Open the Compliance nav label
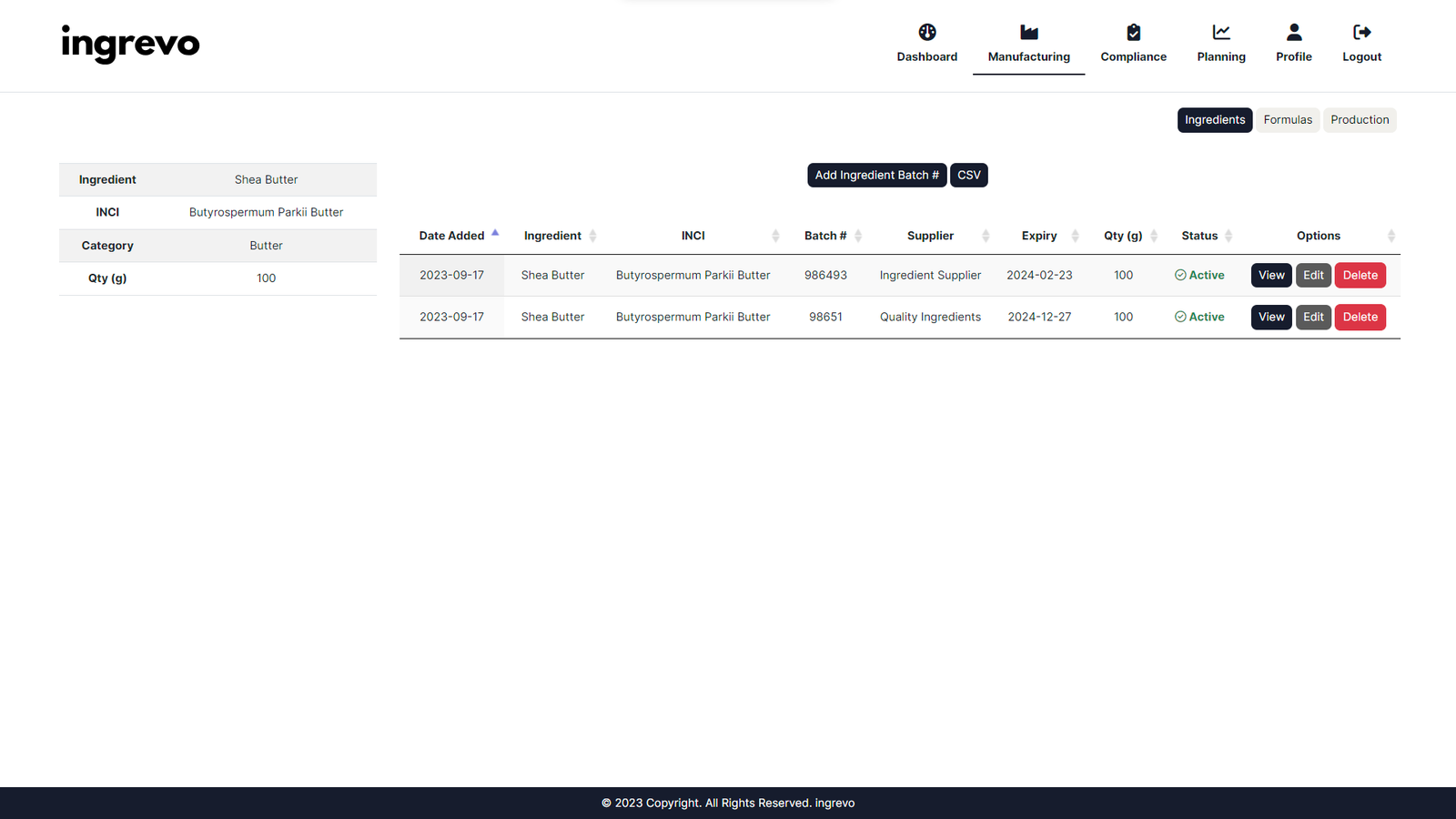The width and height of the screenshot is (1456, 819). coord(1134,56)
